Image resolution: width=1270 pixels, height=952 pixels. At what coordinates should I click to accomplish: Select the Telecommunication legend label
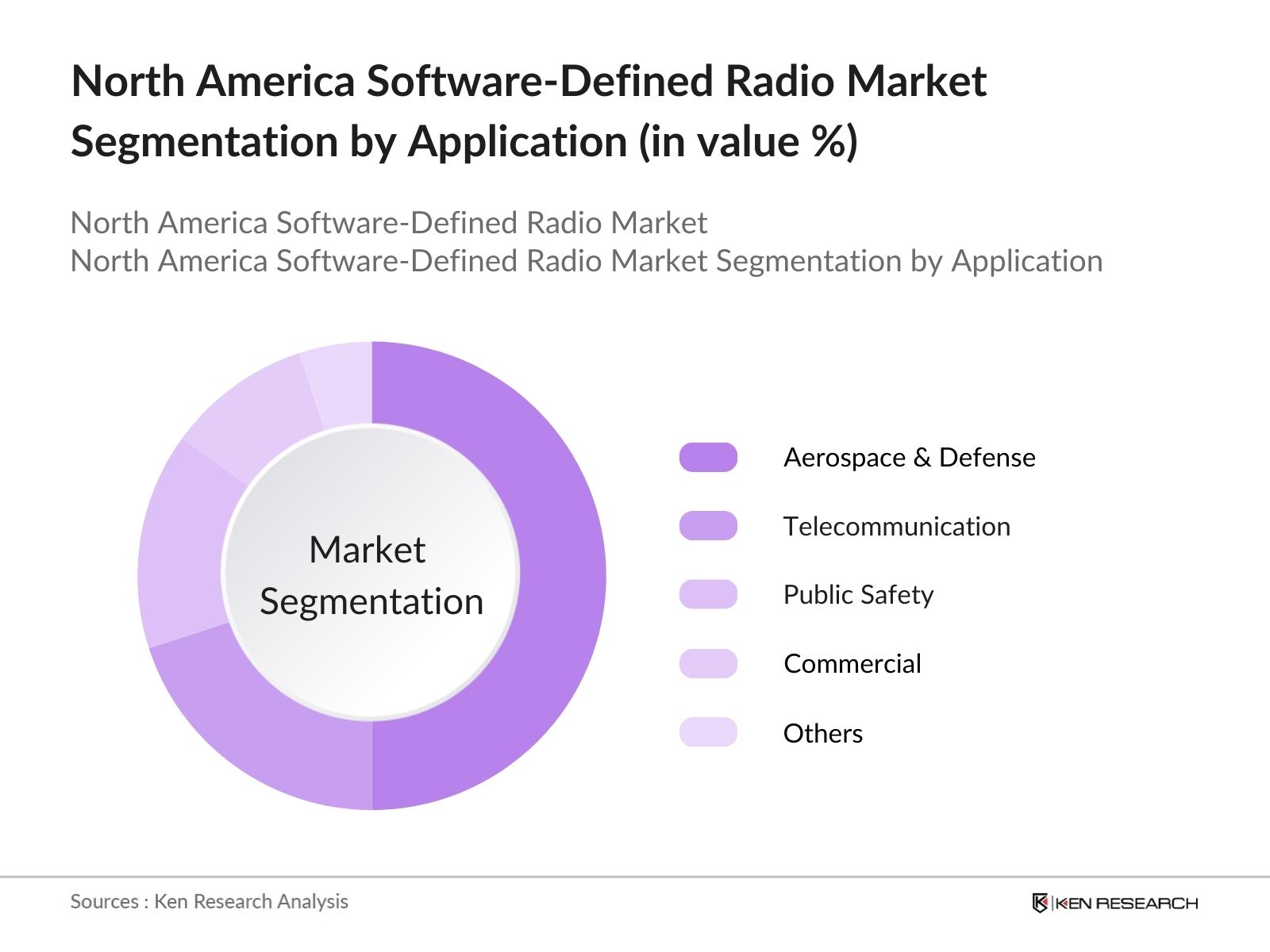(896, 527)
